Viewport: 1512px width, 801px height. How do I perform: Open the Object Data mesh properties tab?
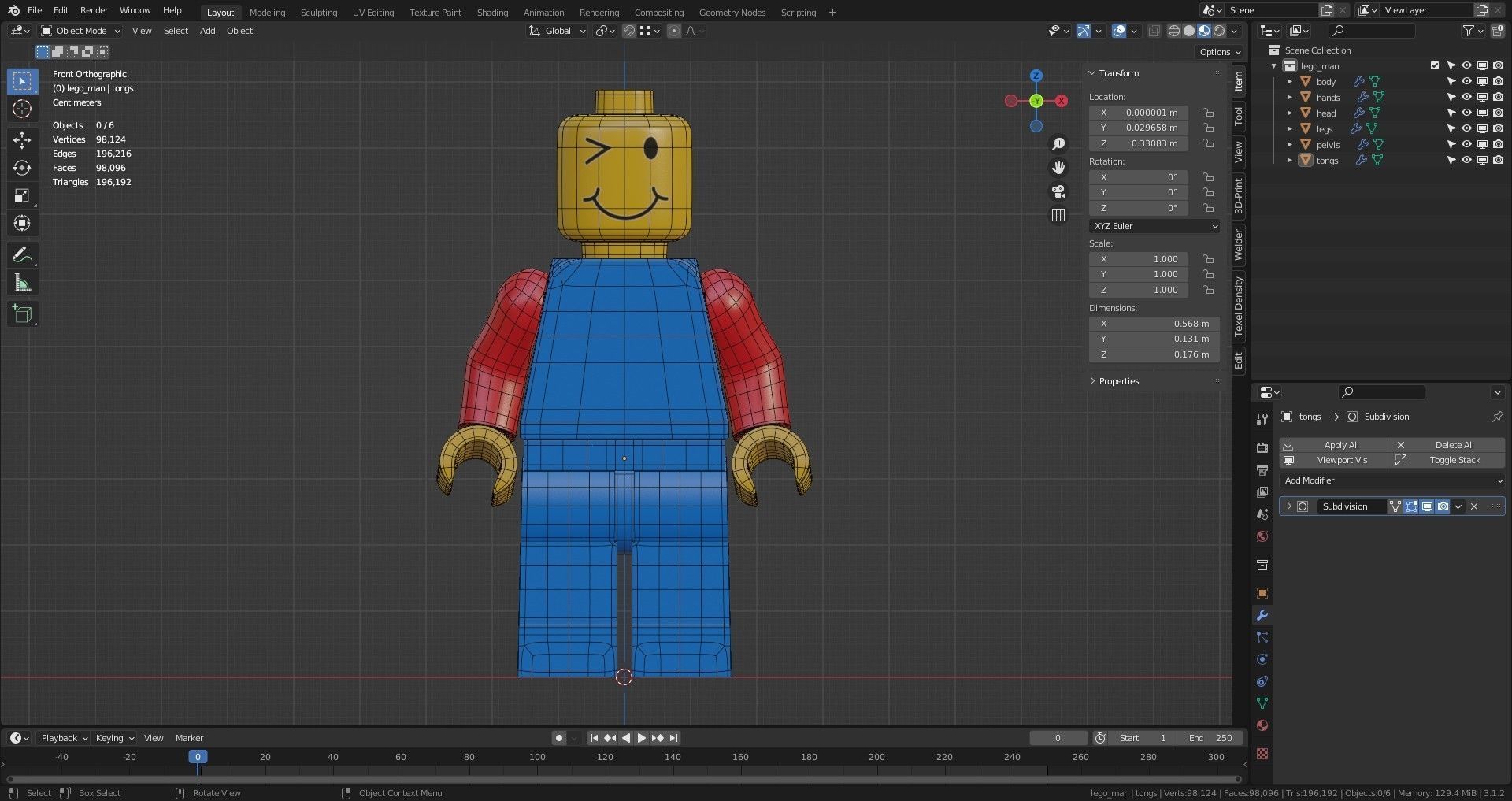point(1262,703)
